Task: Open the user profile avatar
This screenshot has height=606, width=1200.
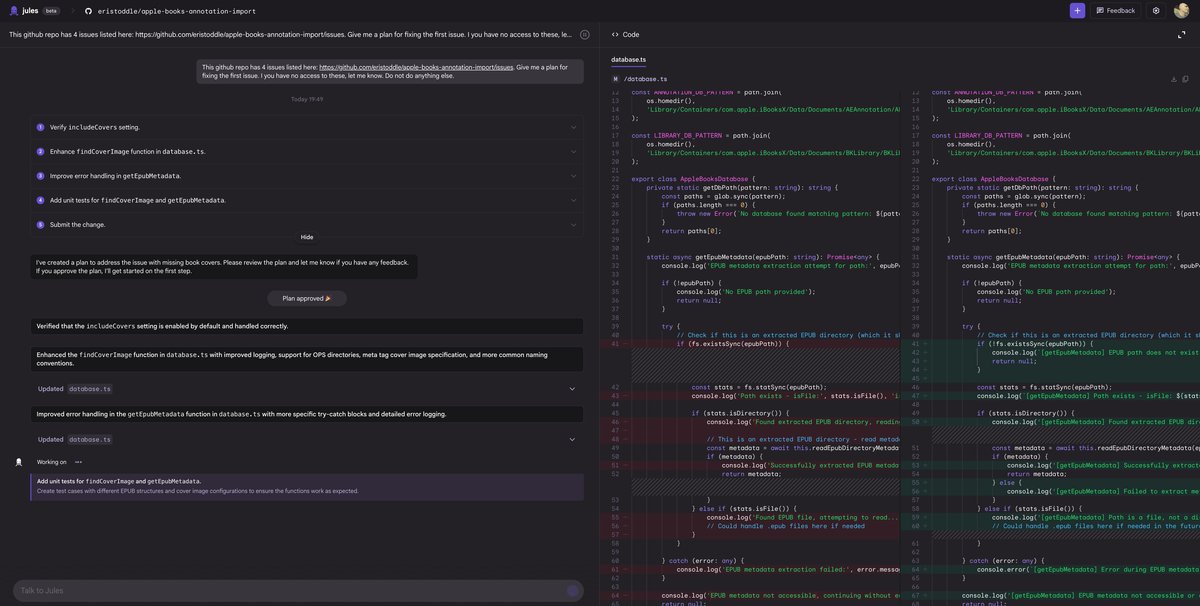Action: 1182,10
